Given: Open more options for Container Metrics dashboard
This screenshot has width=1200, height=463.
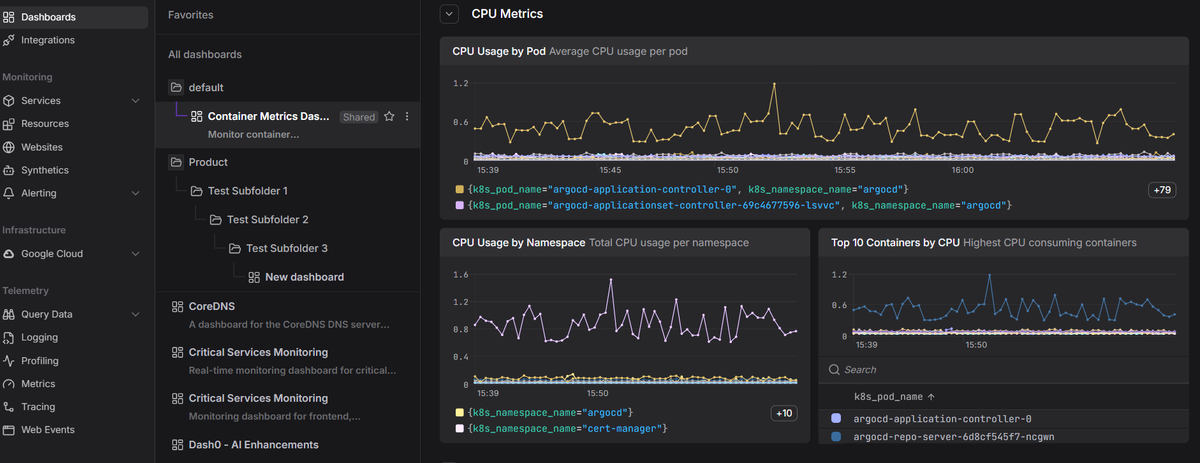Looking at the screenshot, I should (x=407, y=117).
